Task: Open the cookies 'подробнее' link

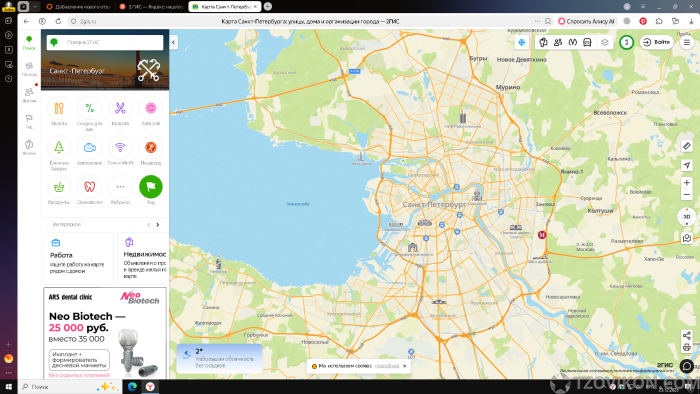Action: click(387, 366)
